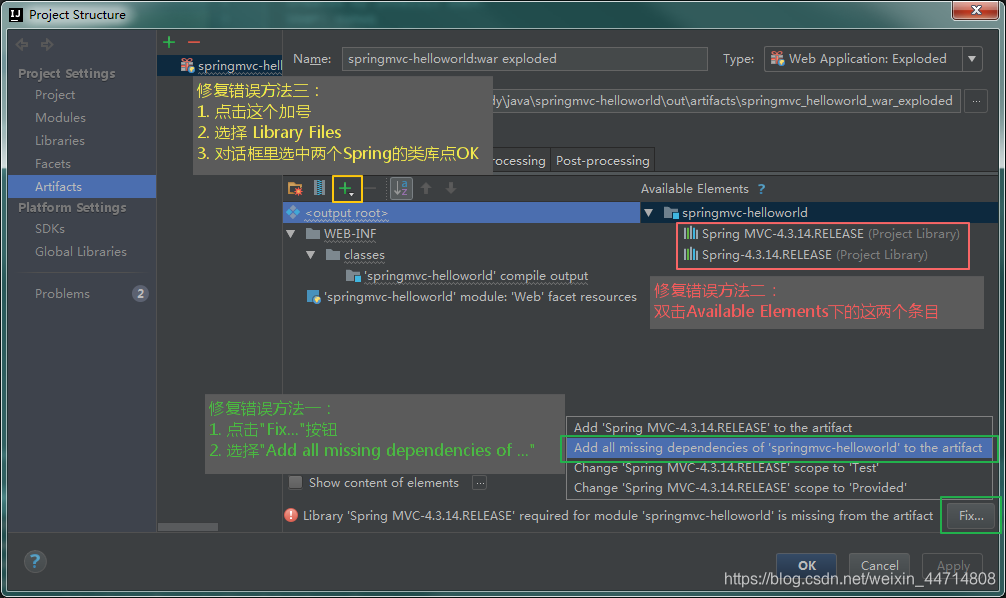Choose Change scope to 'Provided' option
The height and width of the screenshot is (598, 1006).
click(779, 488)
